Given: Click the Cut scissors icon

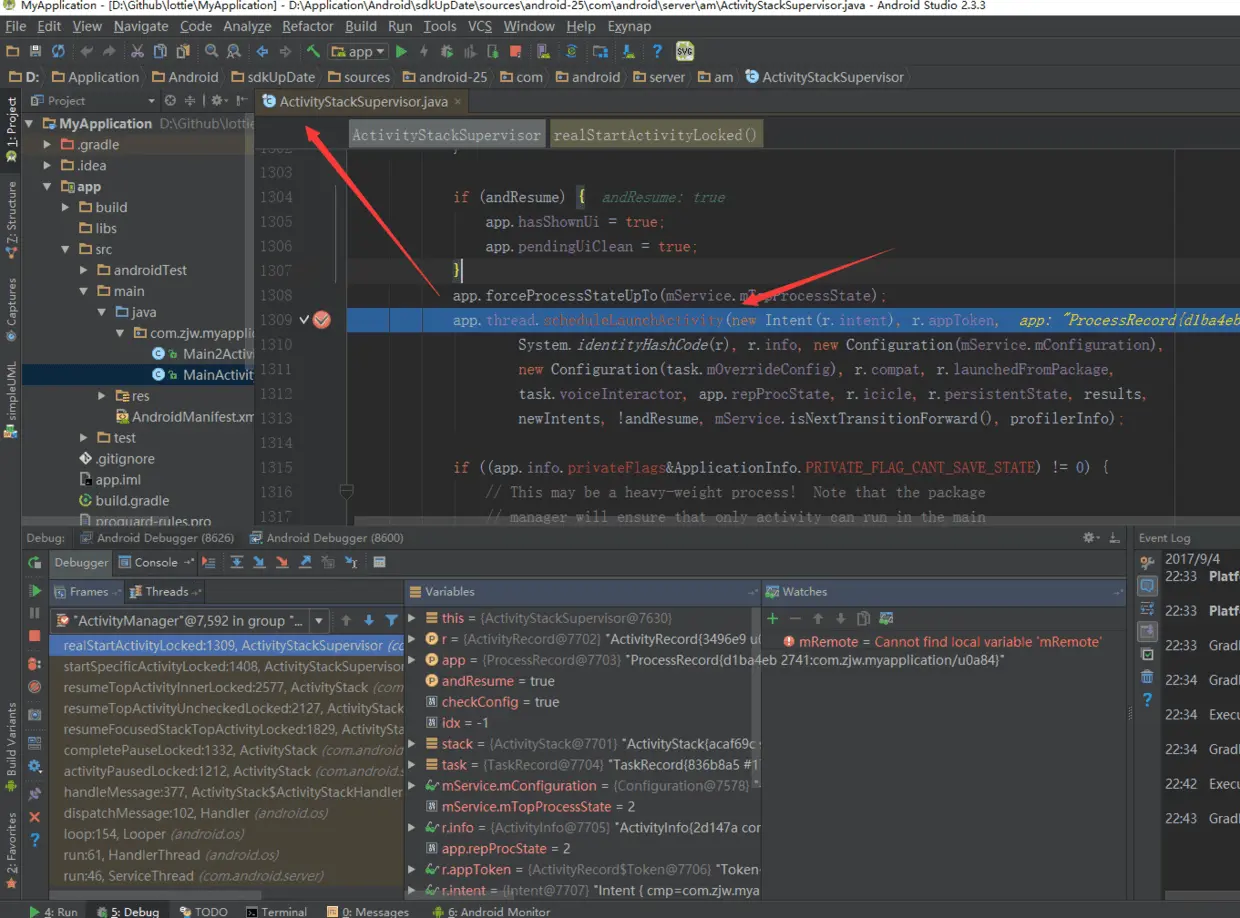Looking at the screenshot, I should point(136,52).
